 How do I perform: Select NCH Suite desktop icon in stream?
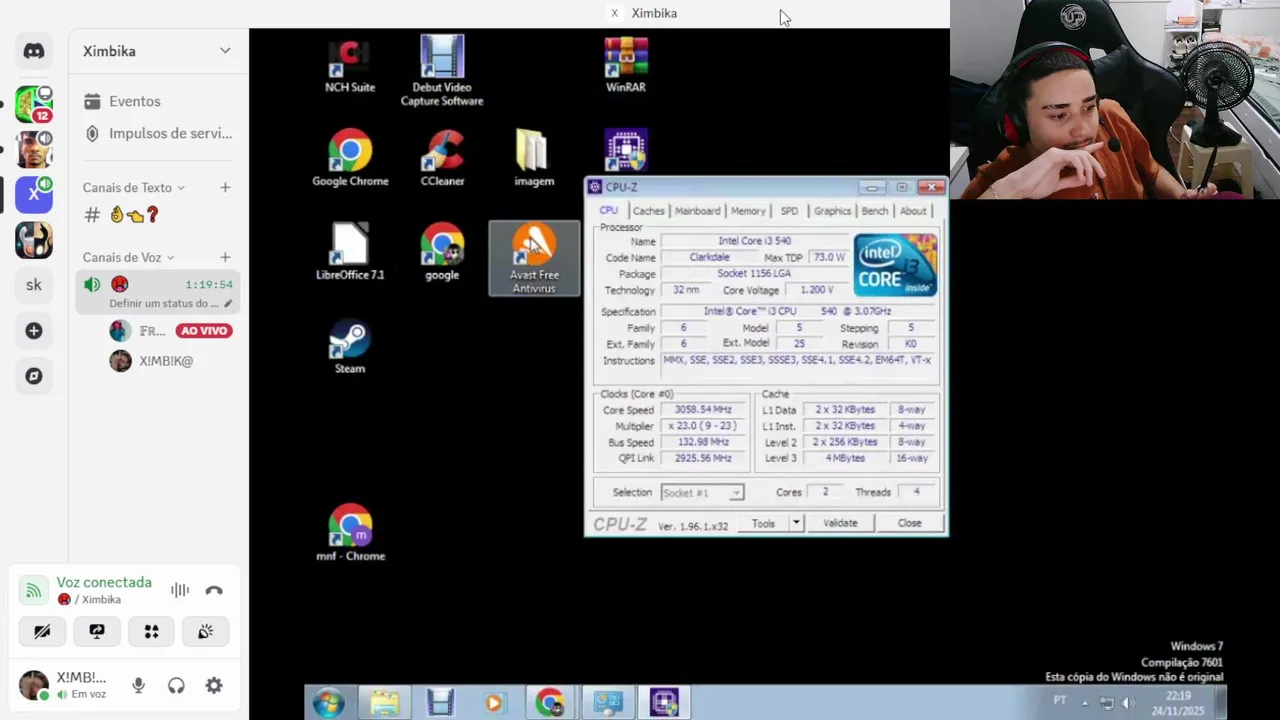tap(350, 66)
